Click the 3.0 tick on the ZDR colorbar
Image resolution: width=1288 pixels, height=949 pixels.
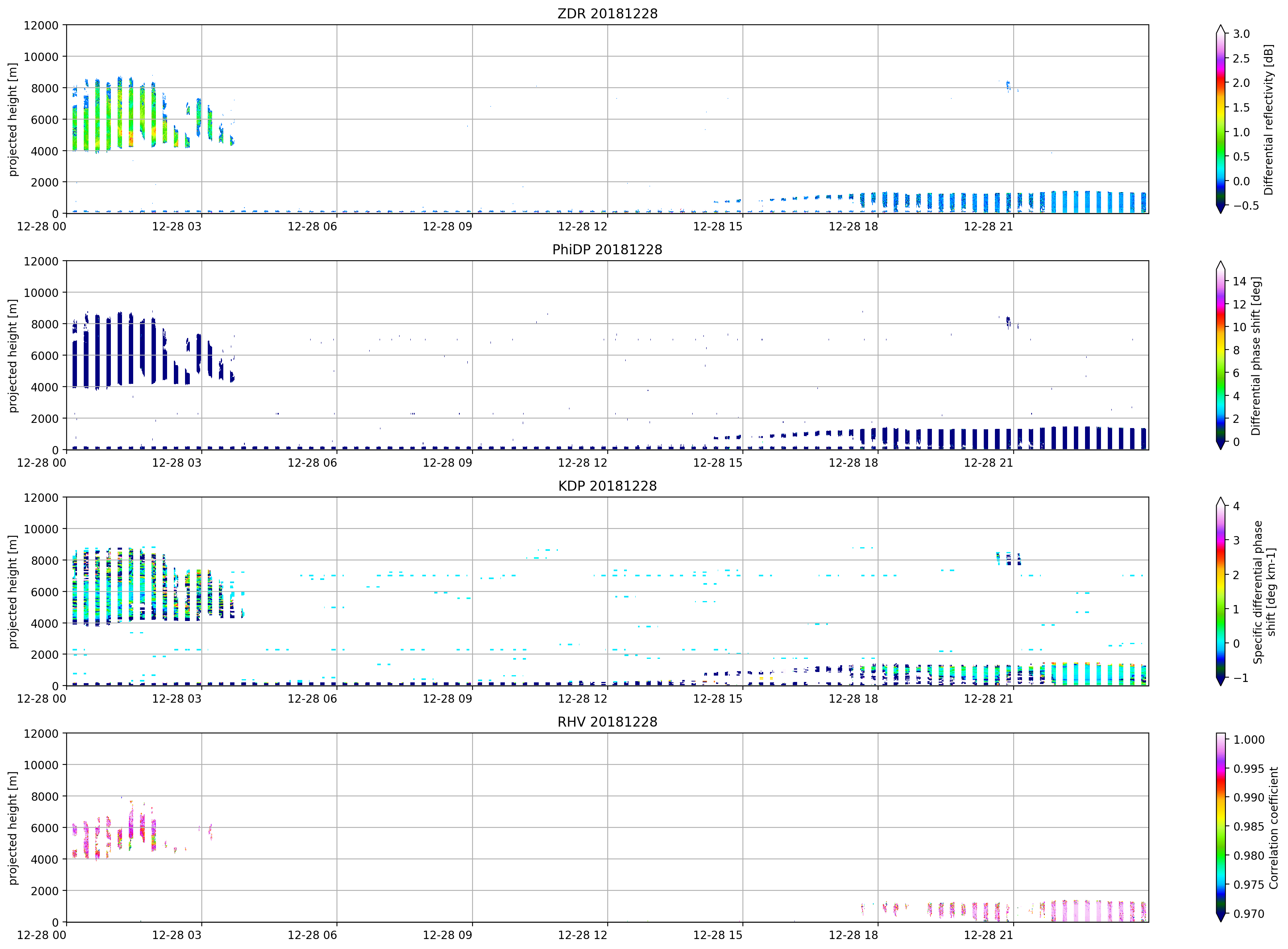(1240, 33)
